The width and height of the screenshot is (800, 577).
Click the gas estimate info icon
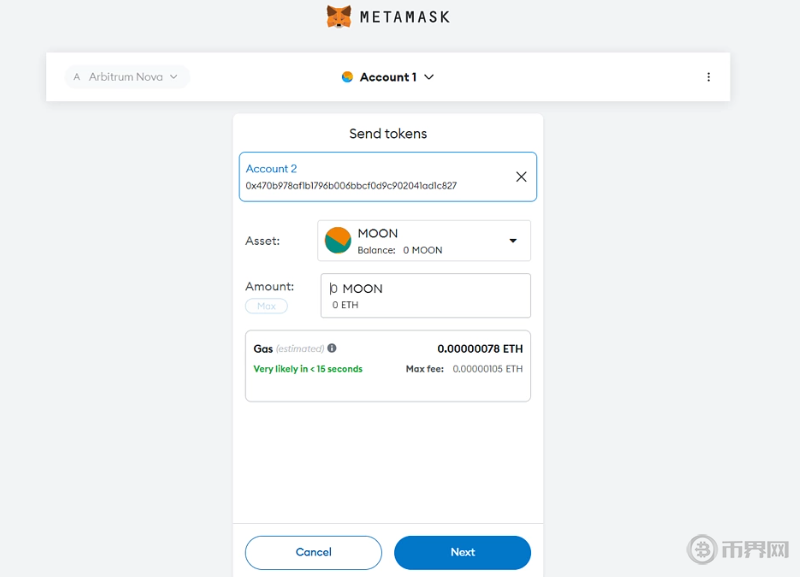[x=332, y=349]
